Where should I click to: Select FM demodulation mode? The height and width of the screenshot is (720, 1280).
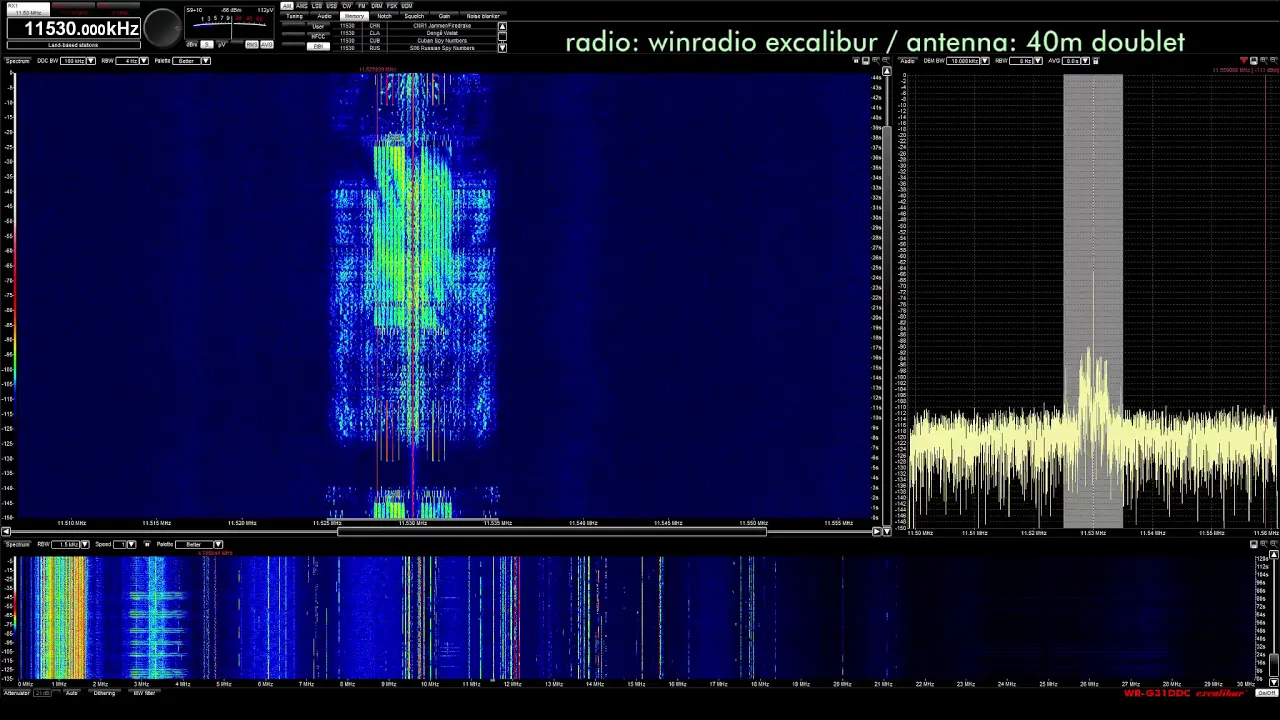click(x=362, y=5)
